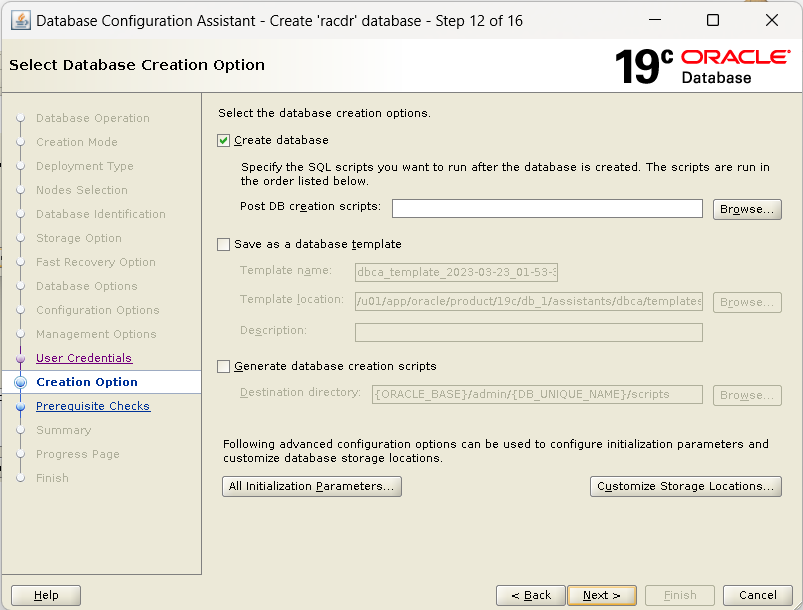The image size is (803, 610).
Task: Browse for post DB creation scripts
Action: point(747,209)
